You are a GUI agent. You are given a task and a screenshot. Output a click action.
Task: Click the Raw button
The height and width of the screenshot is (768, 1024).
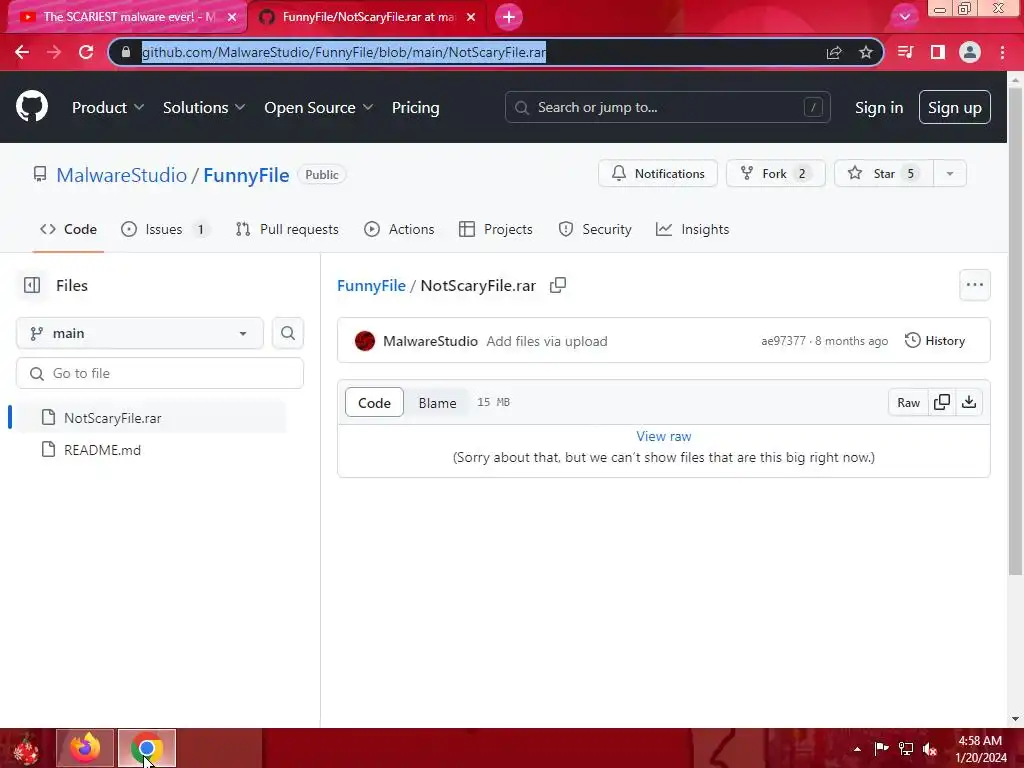(908, 402)
